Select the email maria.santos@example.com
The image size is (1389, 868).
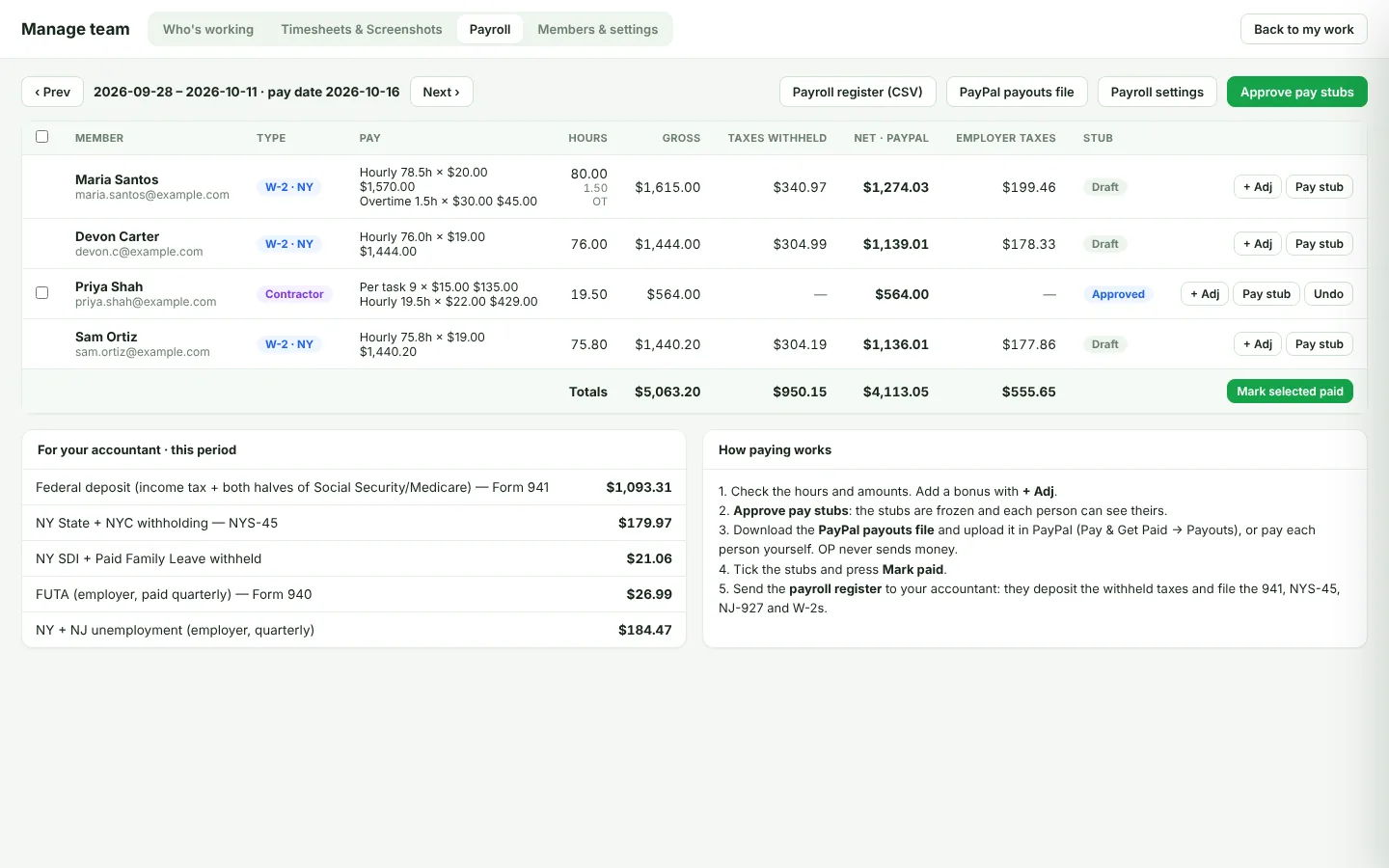click(x=152, y=195)
